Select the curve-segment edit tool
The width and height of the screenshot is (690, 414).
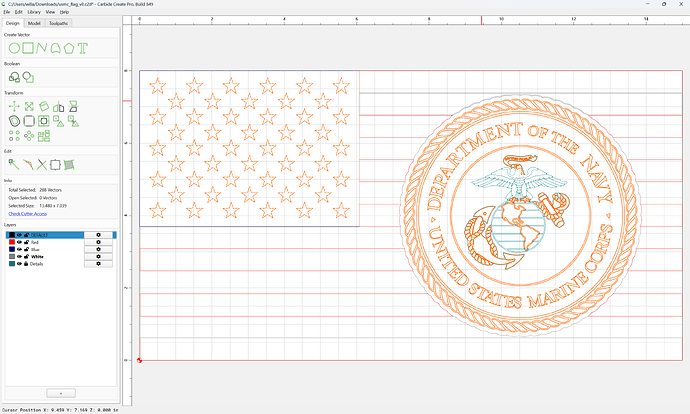coord(28,165)
